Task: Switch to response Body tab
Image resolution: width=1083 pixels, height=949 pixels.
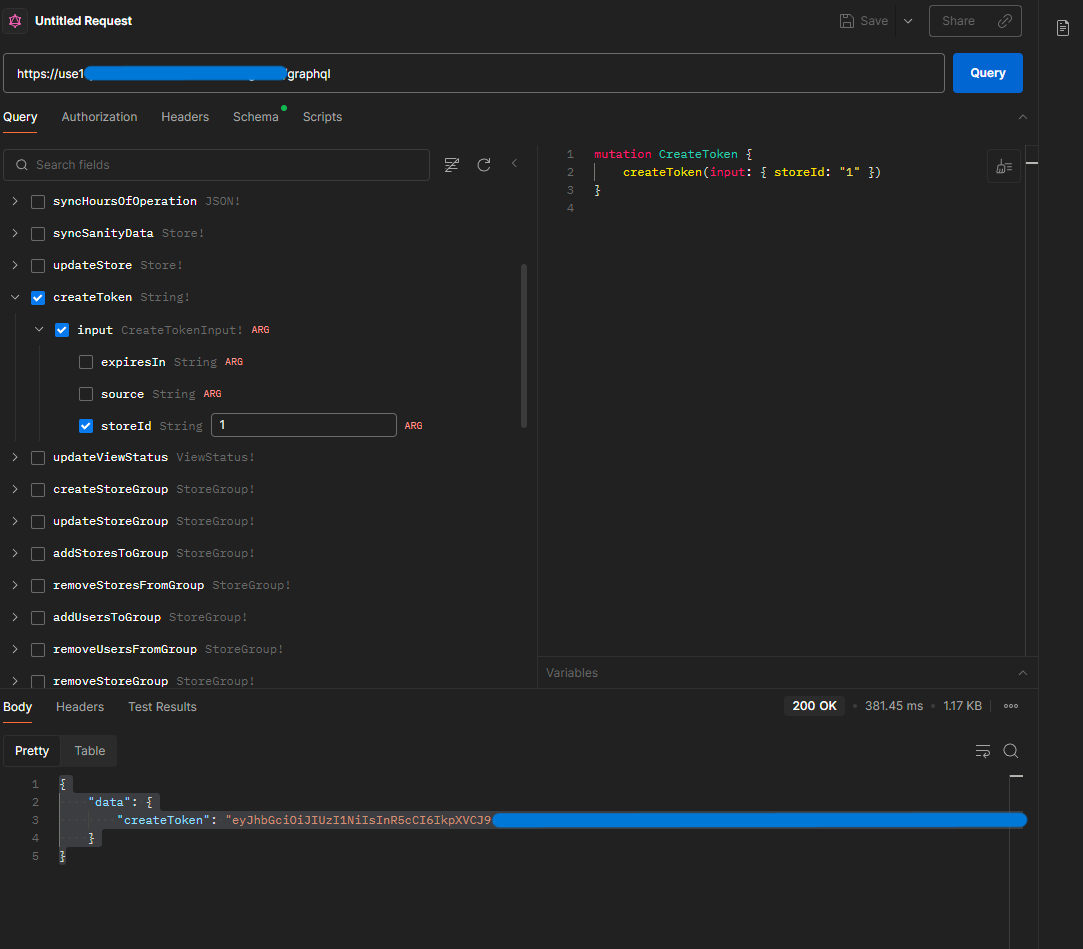Action: point(17,707)
